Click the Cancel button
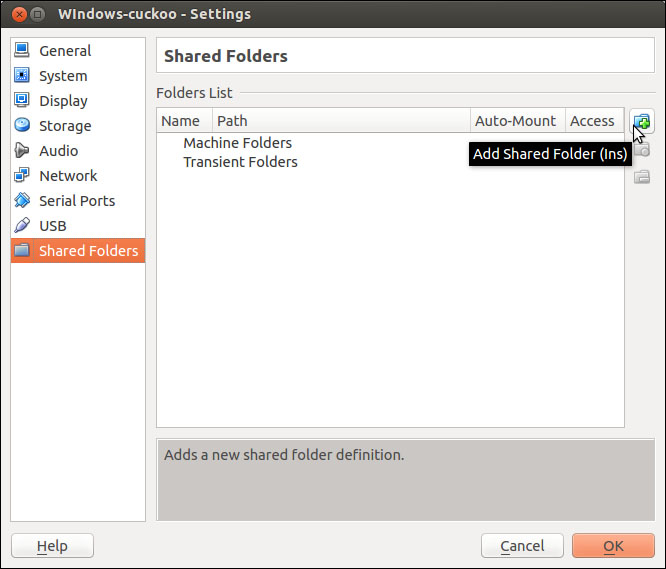The width and height of the screenshot is (666, 569). click(522, 546)
